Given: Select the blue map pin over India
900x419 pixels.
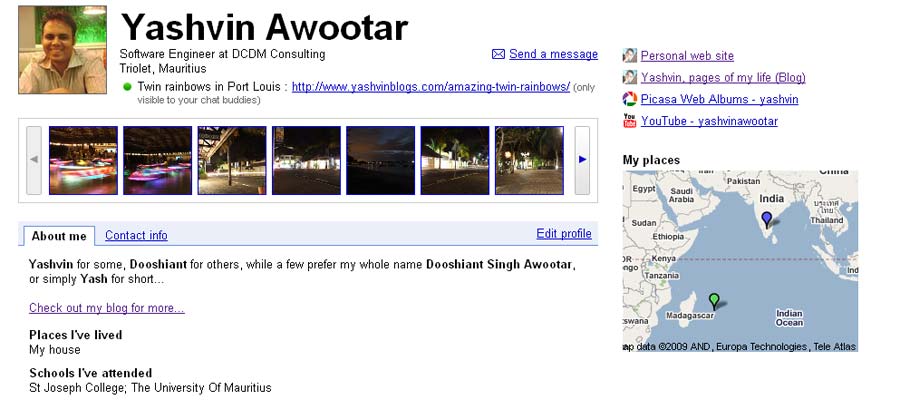Looking at the screenshot, I should (x=766, y=220).
